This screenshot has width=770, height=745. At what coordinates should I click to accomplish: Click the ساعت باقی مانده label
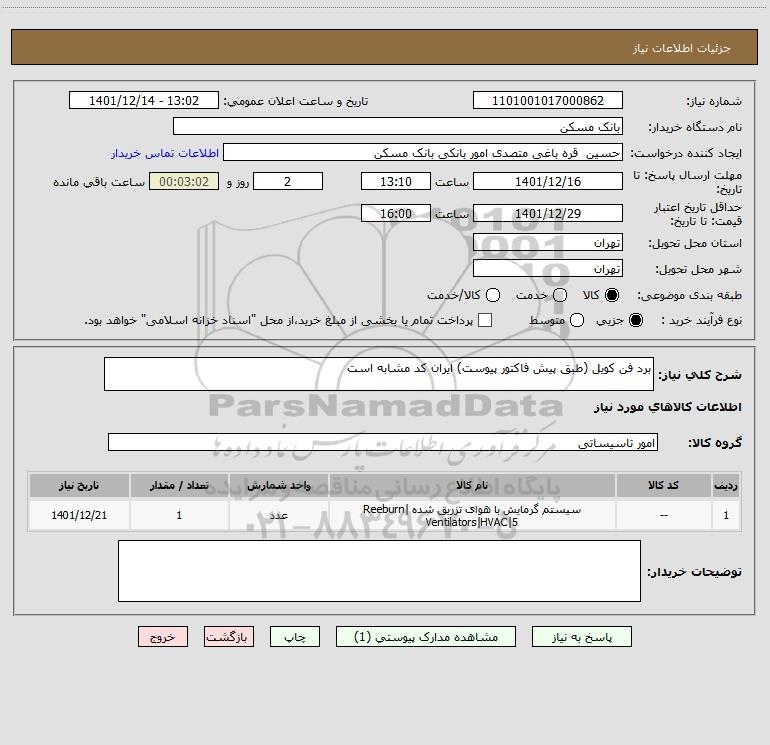pos(99,182)
